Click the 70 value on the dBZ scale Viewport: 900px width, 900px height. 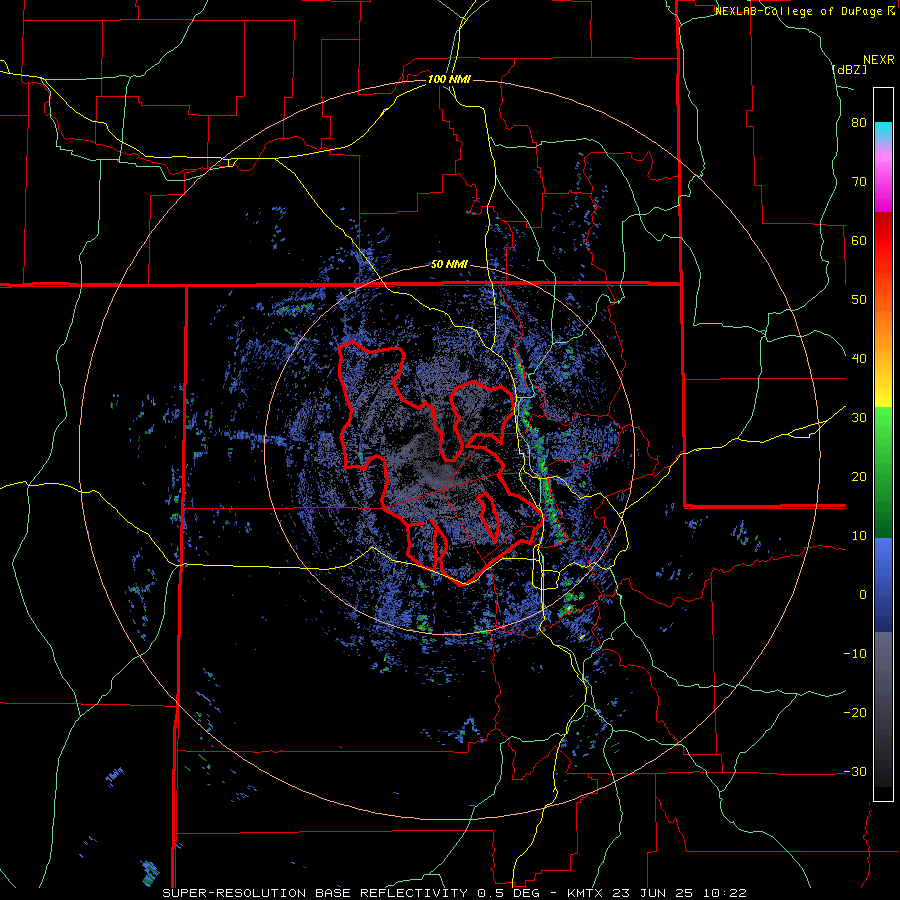(x=859, y=182)
